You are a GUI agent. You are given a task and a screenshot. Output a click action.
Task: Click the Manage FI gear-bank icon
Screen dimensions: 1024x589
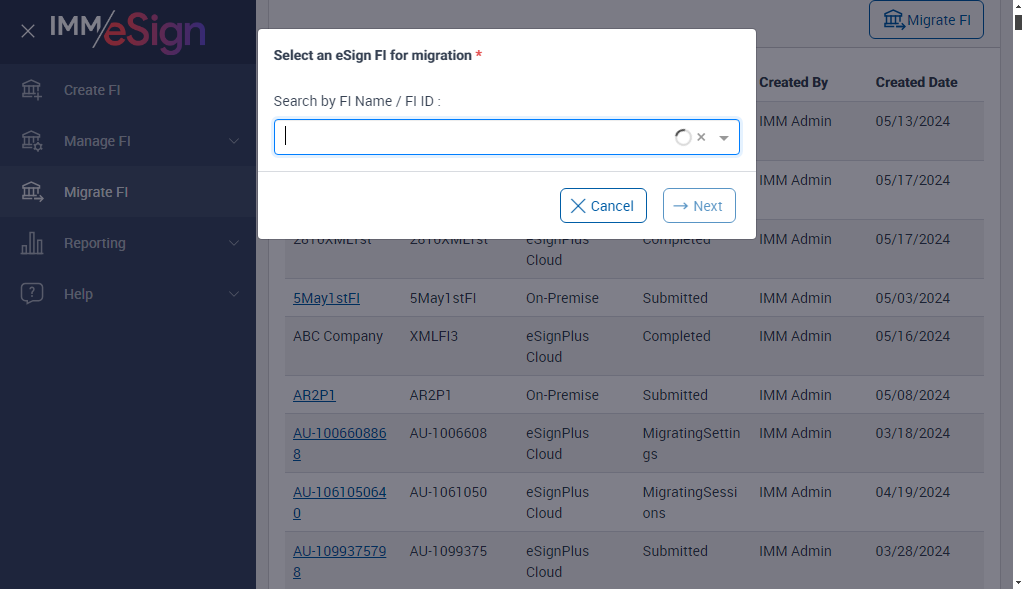tap(32, 141)
